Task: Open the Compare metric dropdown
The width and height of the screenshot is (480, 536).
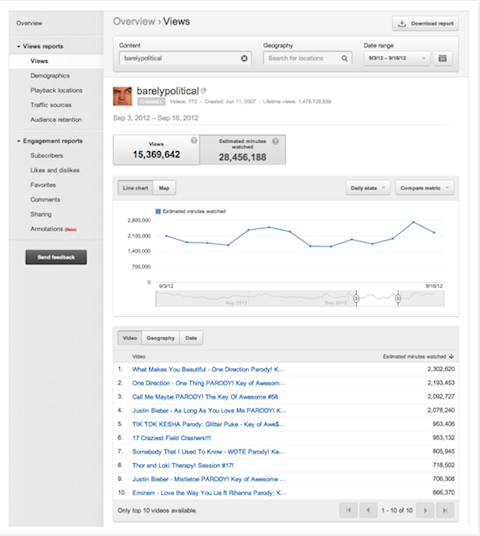Action: click(x=424, y=188)
